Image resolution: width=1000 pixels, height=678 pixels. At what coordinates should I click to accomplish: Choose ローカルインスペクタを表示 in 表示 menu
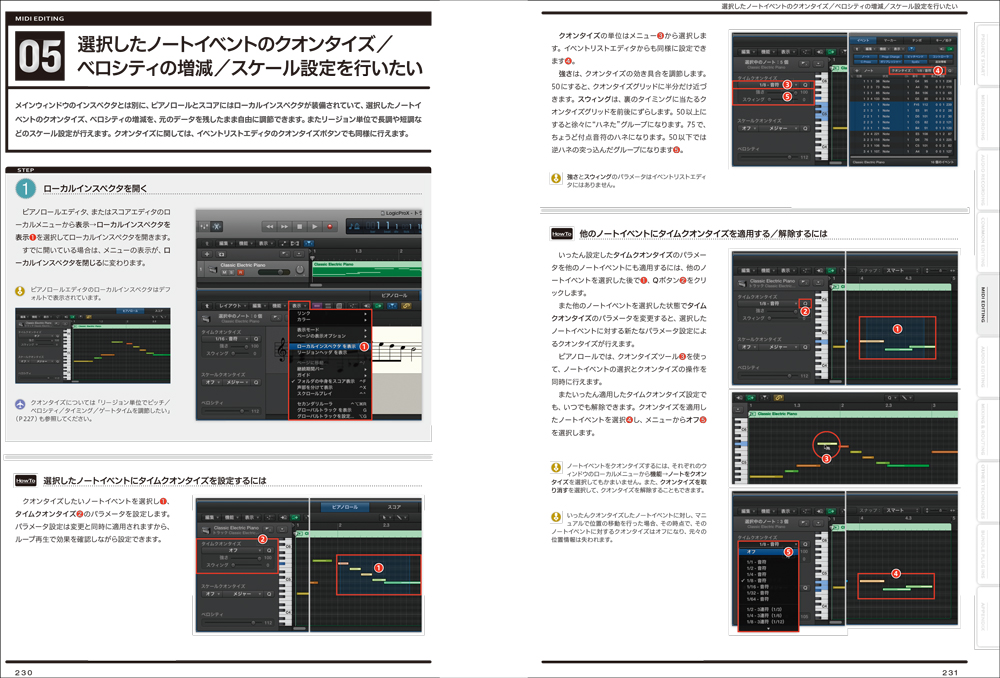coord(330,346)
